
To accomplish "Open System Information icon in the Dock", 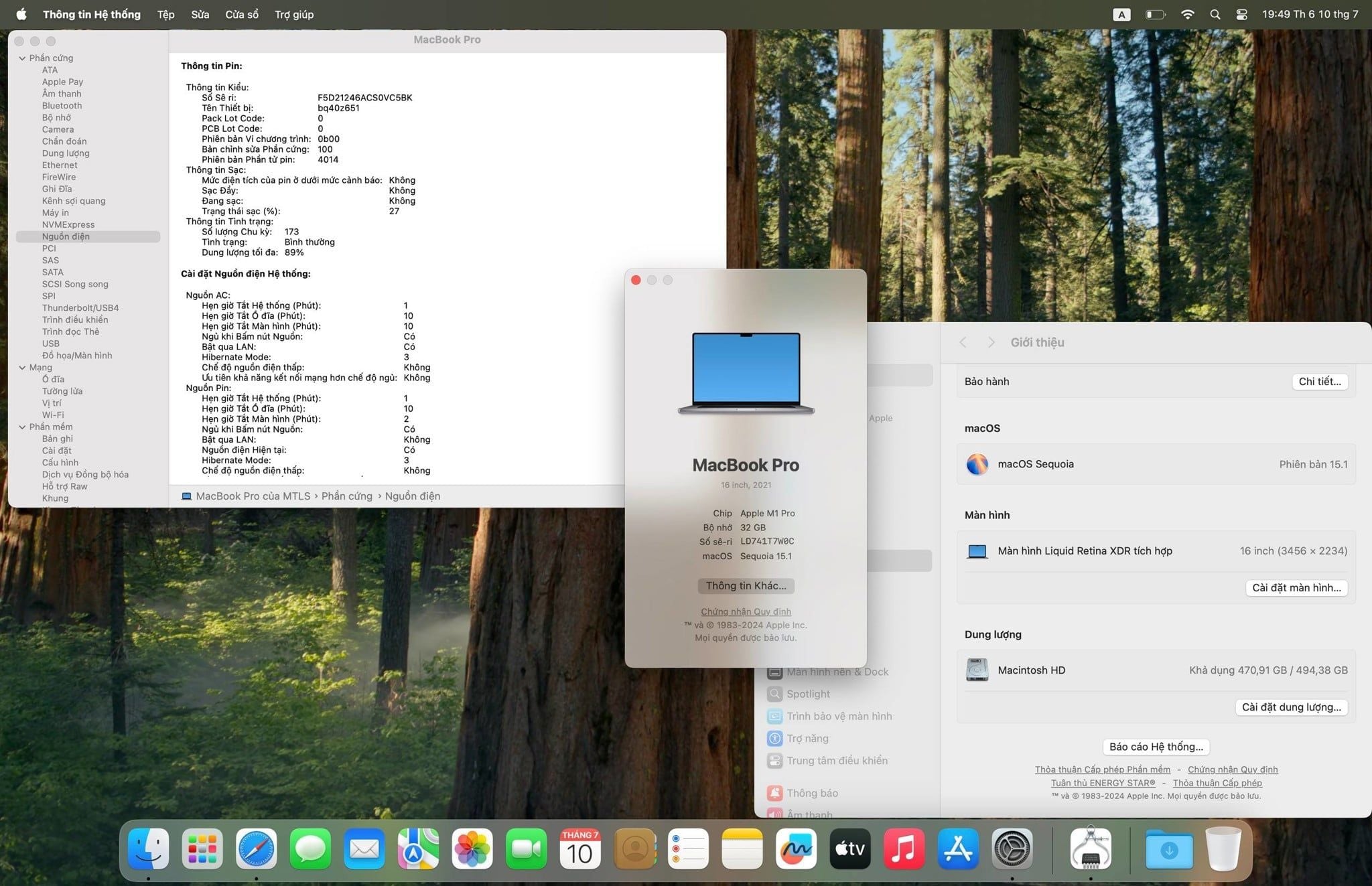I will pos(1091,849).
